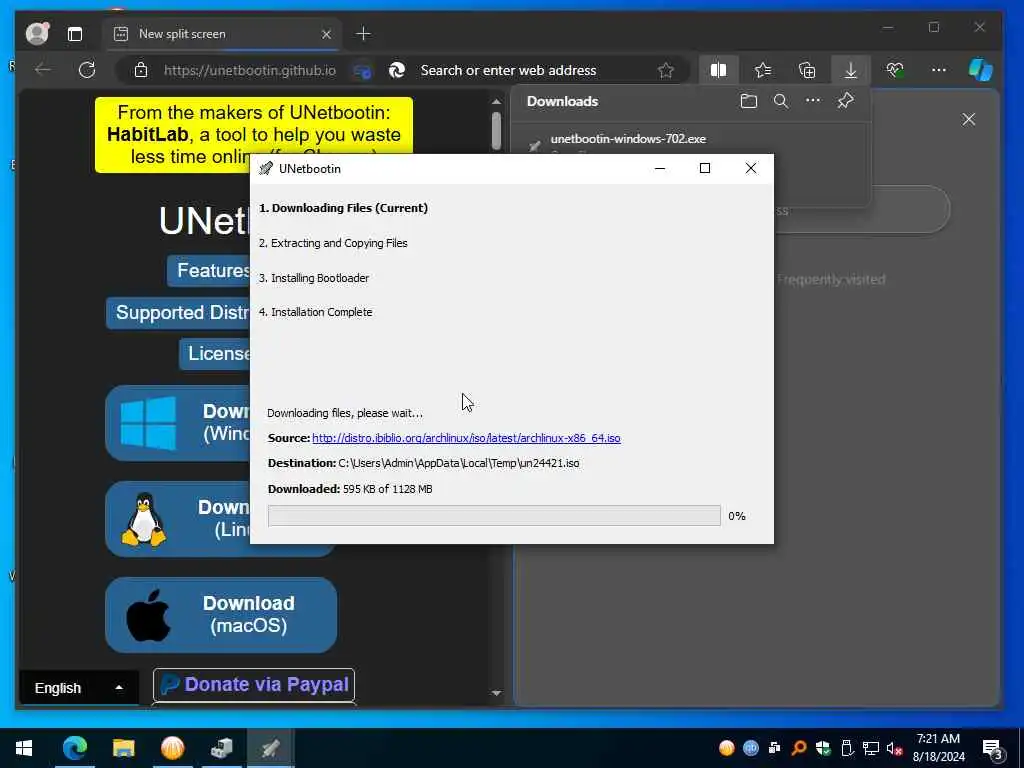Open the Windows Start menu

(x=24, y=748)
